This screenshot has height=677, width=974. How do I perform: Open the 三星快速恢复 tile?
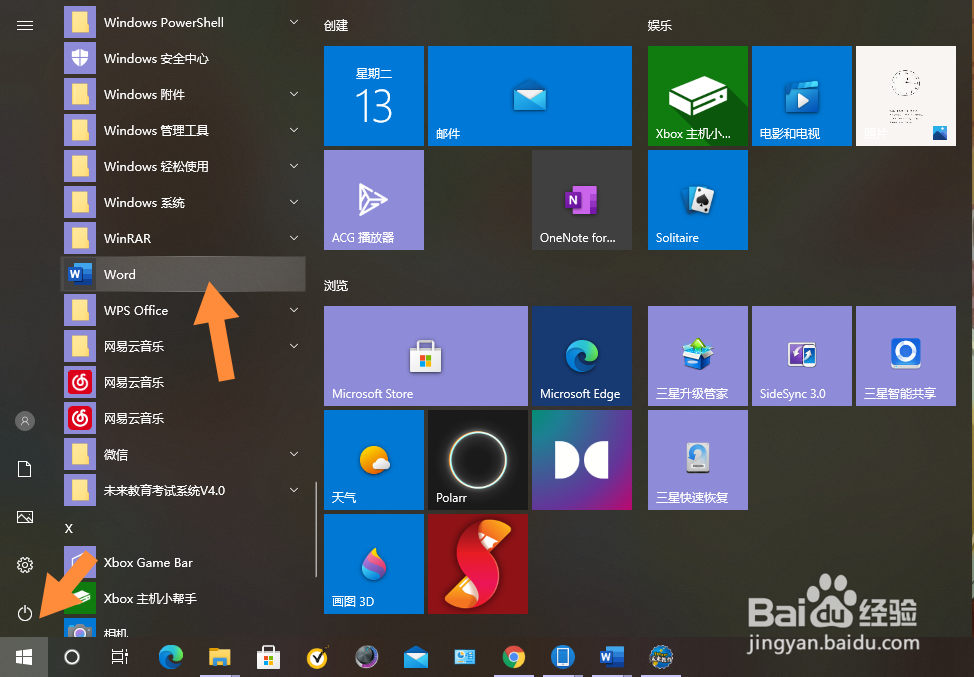click(x=698, y=460)
